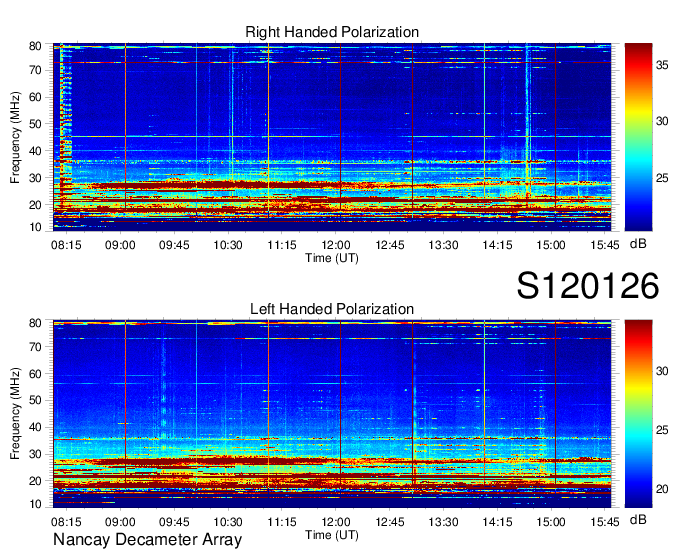
Task: Click 12:00 tick under Right Handed plot
Action: (336, 245)
